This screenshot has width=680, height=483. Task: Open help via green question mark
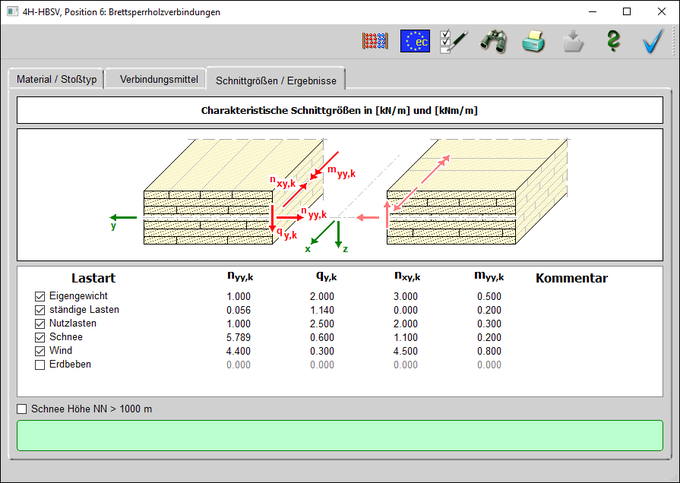pyautogui.click(x=613, y=42)
